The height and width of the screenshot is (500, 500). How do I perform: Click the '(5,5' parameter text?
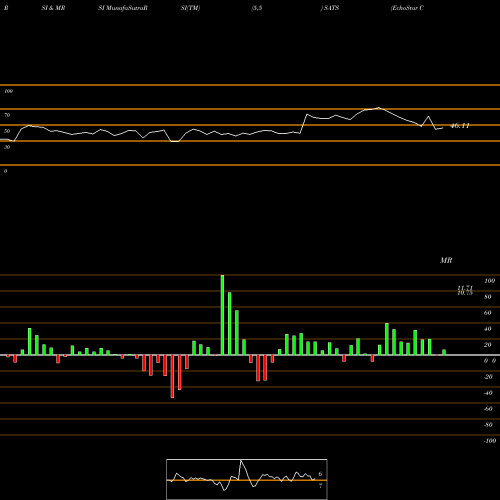point(257,8)
